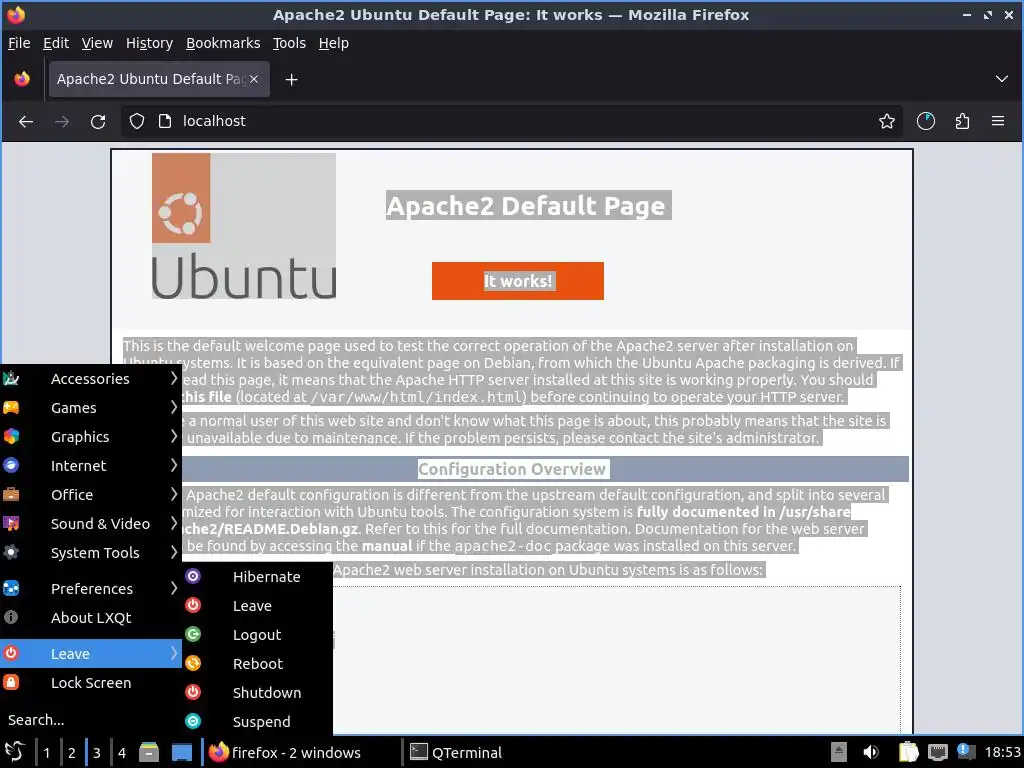Open the tracking protection shield icon
This screenshot has height=768, width=1024.
click(136, 121)
